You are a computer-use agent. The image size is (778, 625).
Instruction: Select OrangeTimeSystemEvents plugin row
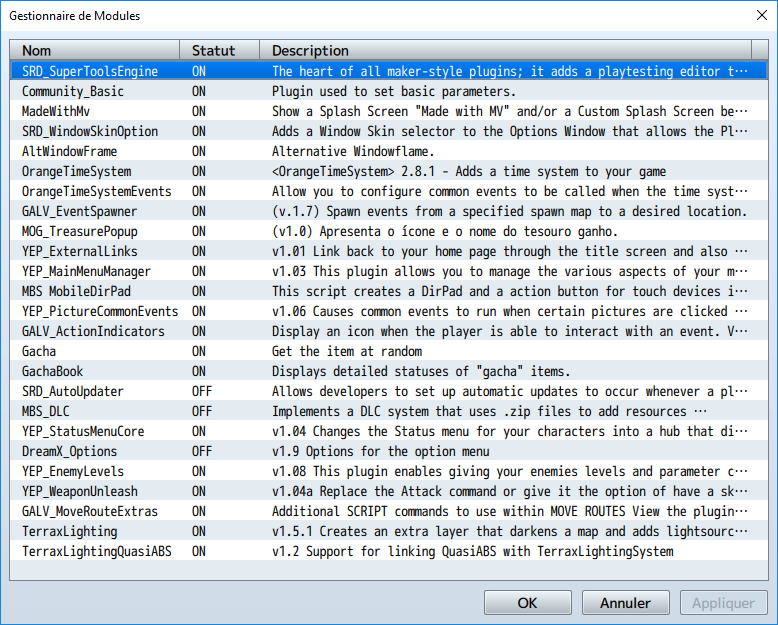389,191
